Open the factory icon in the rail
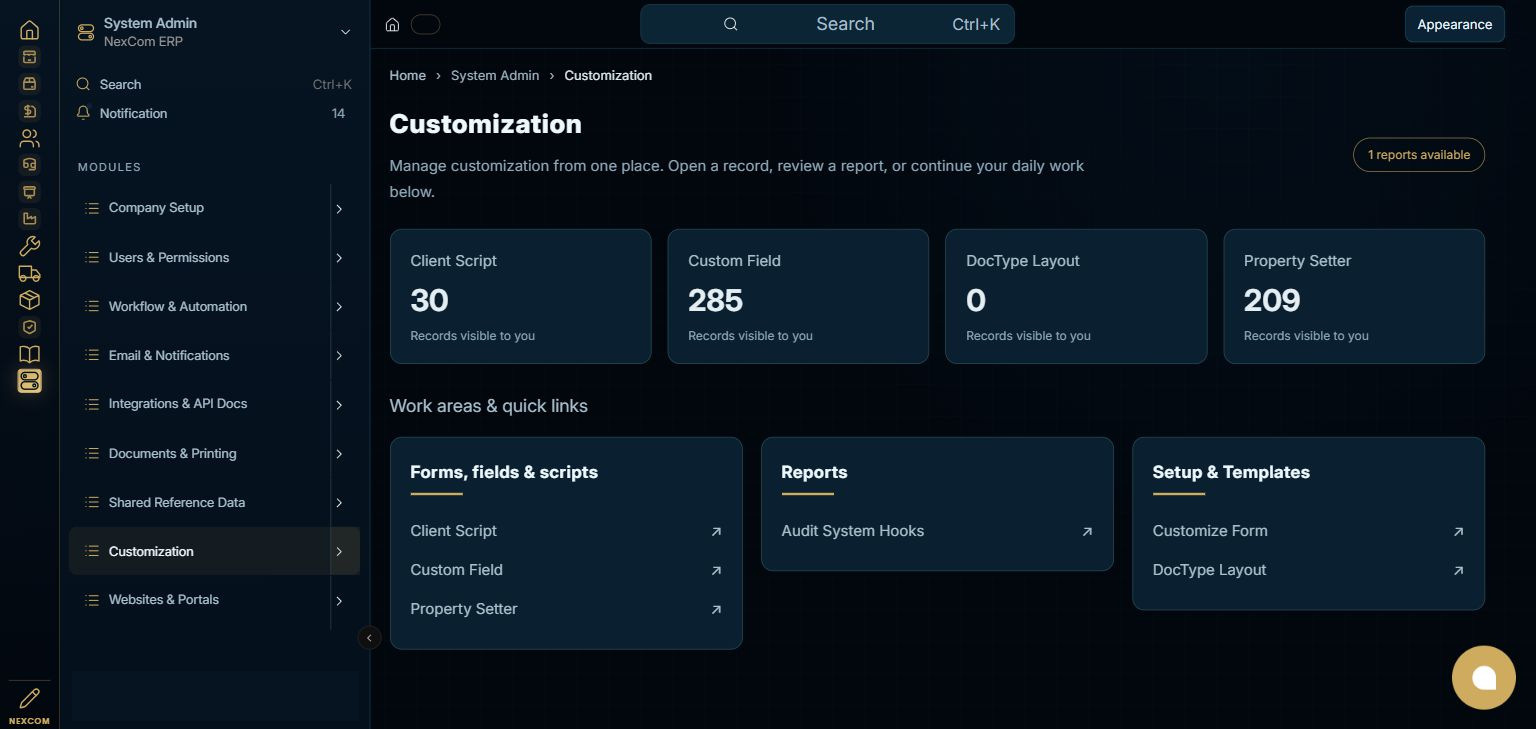 29,219
